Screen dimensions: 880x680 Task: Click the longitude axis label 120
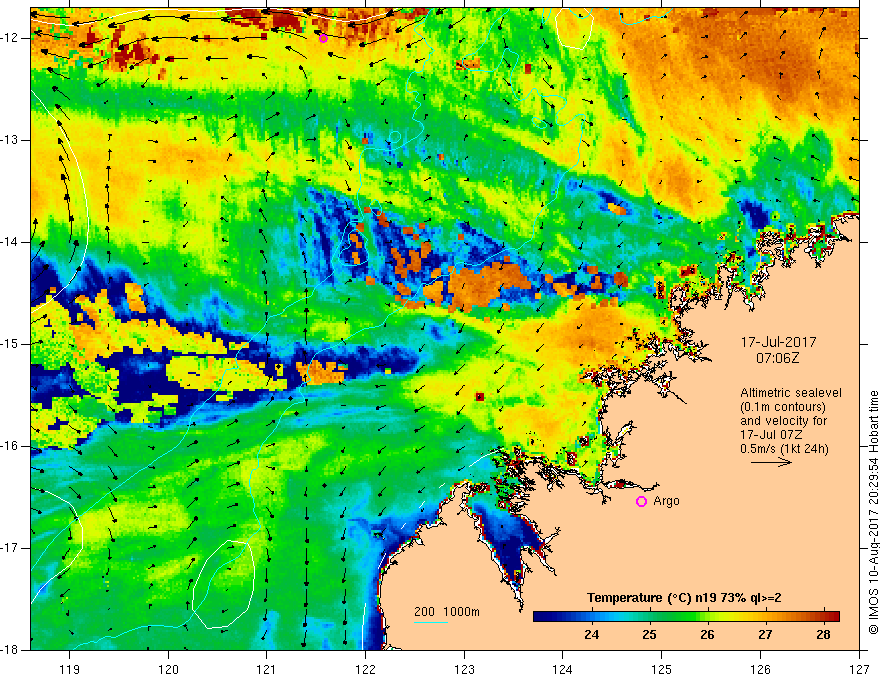168,669
